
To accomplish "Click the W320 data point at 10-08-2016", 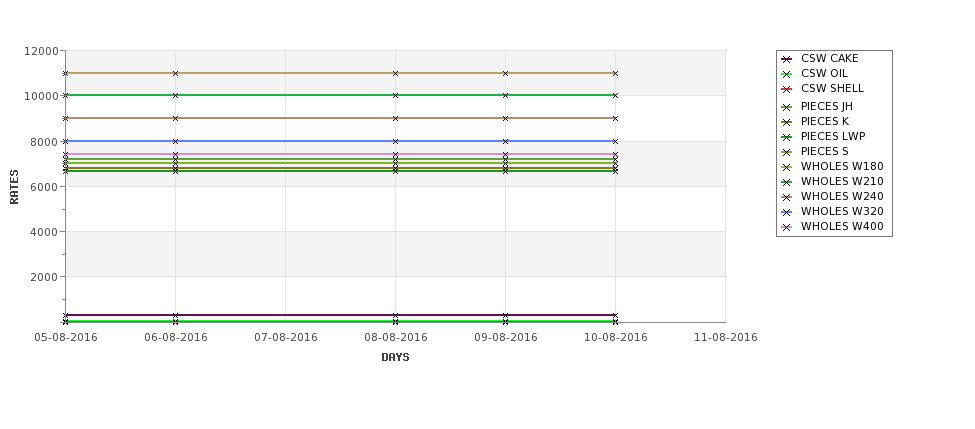I will tap(616, 142).
